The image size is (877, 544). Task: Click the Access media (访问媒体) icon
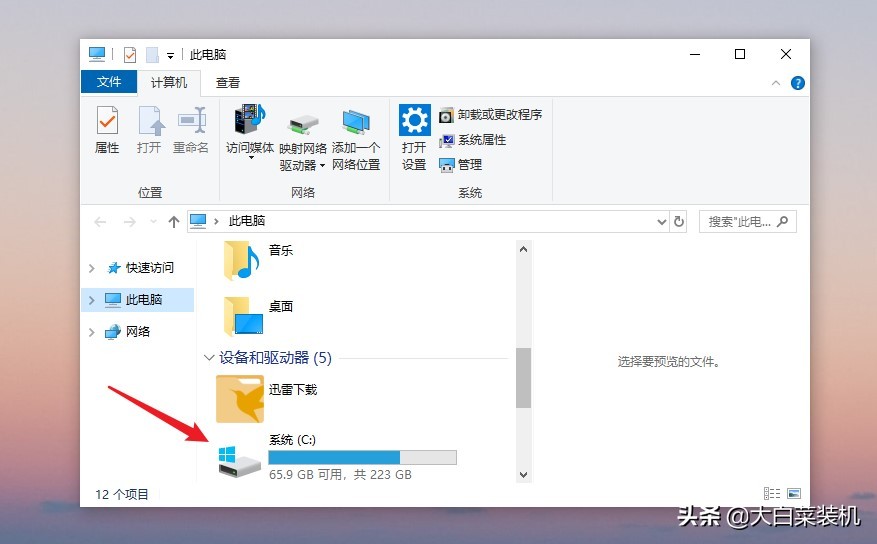click(x=249, y=119)
